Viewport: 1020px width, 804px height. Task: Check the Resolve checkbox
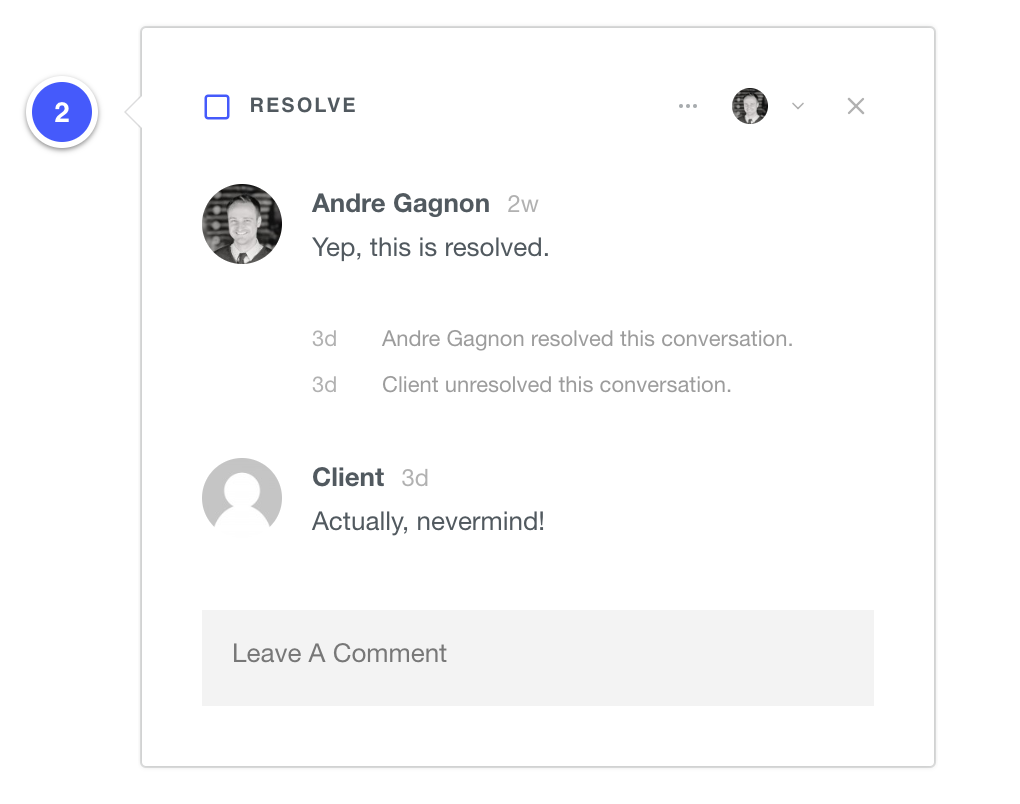coord(217,107)
